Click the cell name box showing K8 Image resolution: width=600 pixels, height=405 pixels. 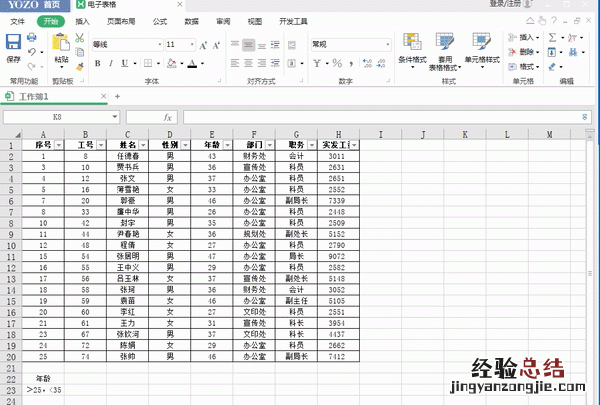(57, 117)
